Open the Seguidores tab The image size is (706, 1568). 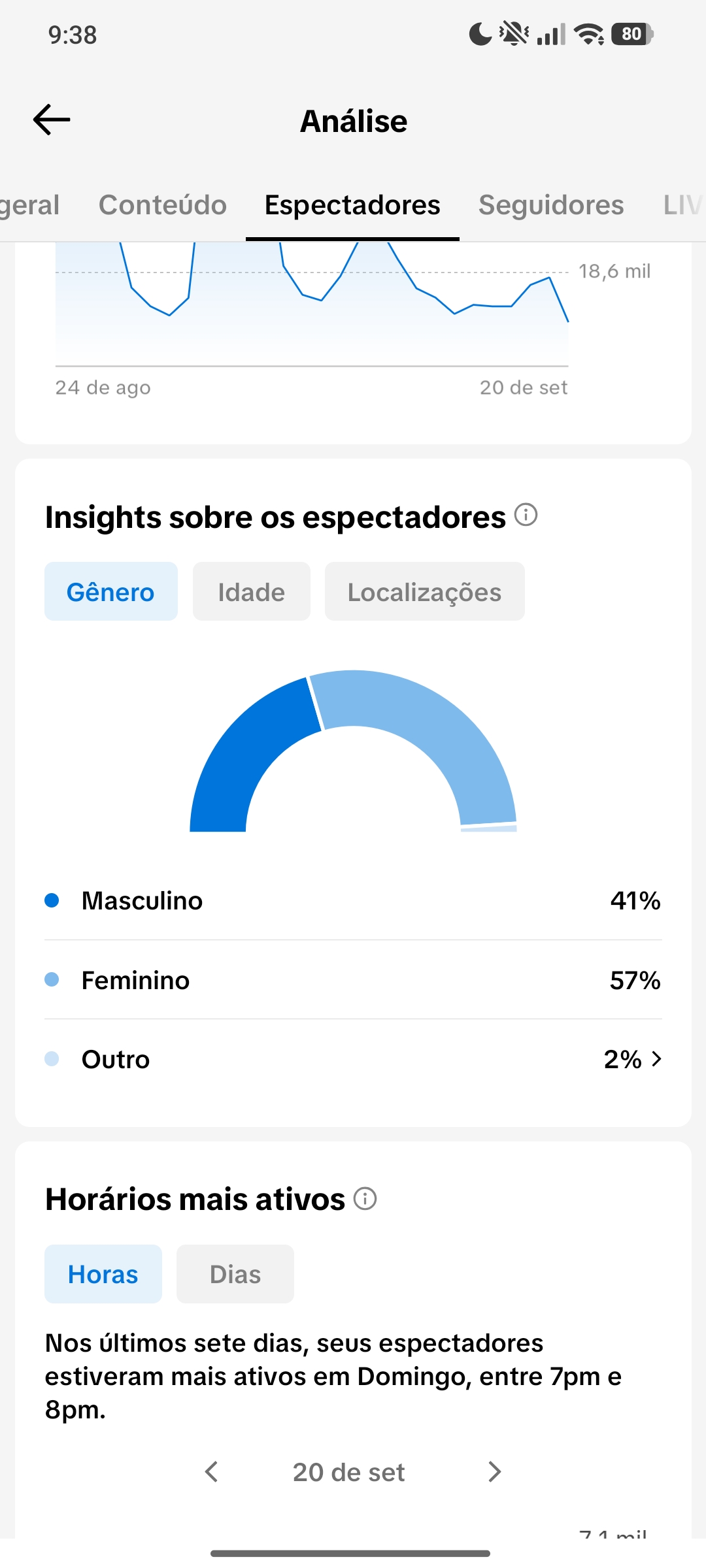pyautogui.click(x=551, y=205)
